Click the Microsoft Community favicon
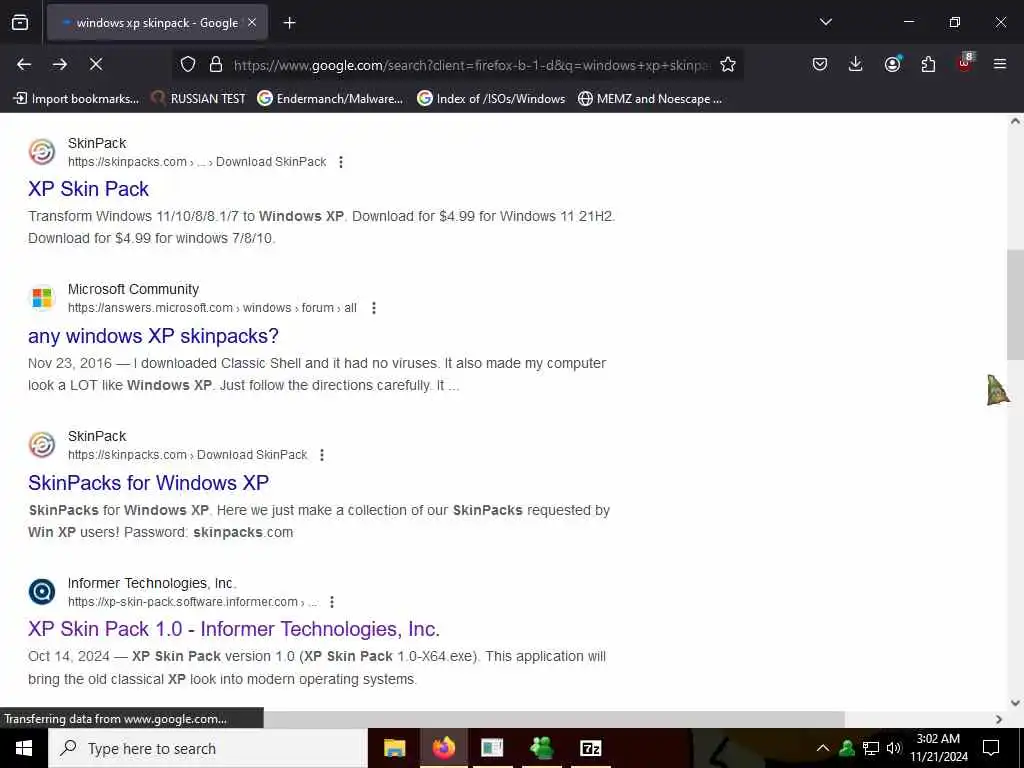 [42, 298]
